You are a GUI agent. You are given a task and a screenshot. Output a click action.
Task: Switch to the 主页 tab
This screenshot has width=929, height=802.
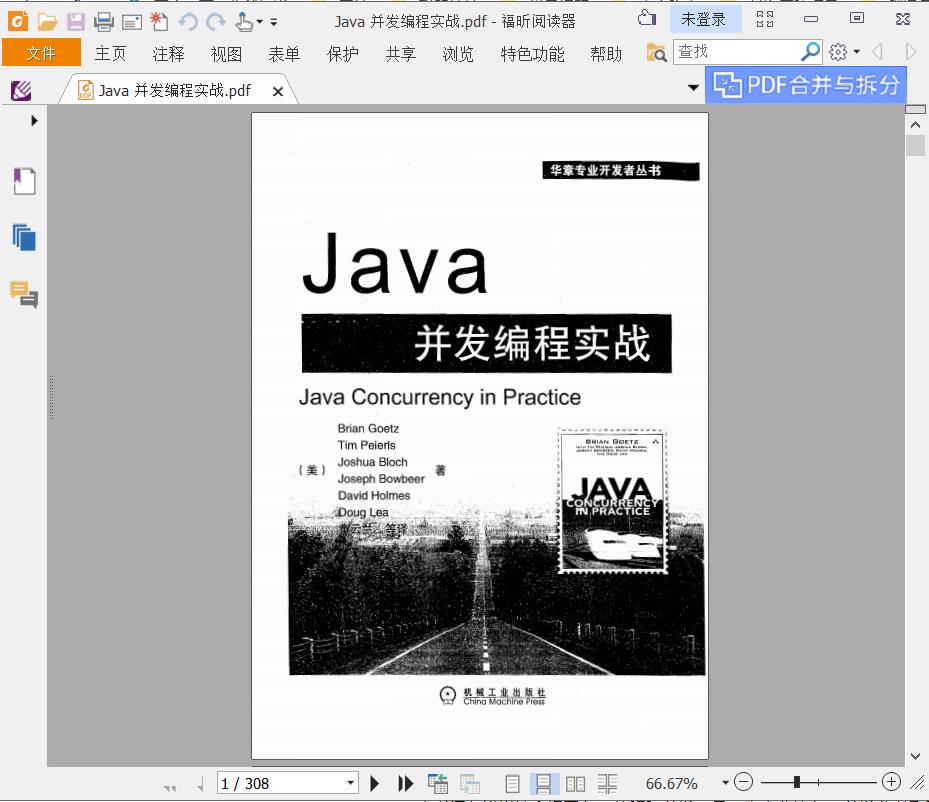pos(111,54)
